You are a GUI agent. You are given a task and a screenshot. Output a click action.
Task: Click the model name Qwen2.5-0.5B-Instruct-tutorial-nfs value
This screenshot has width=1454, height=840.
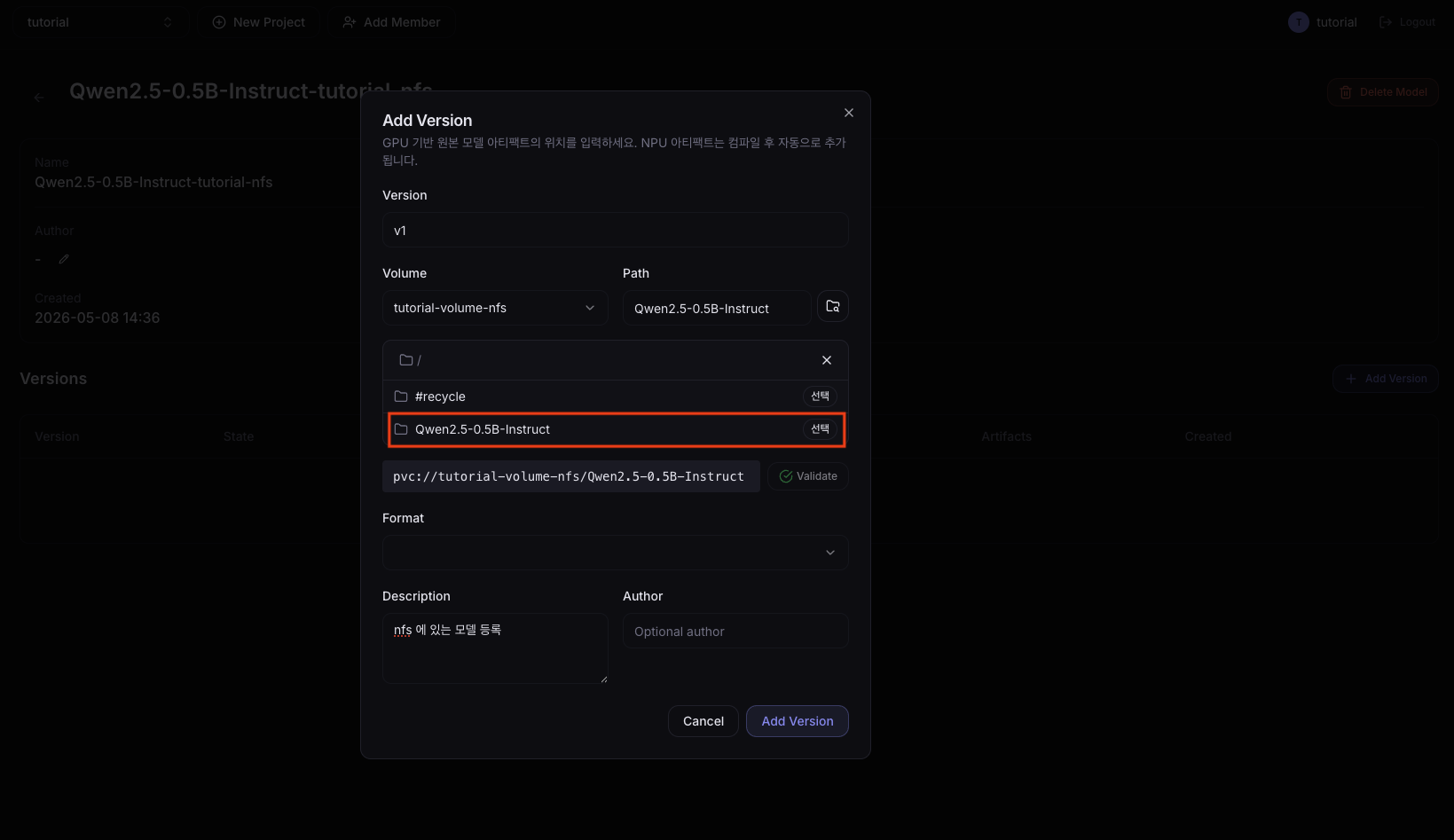tap(153, 182)
